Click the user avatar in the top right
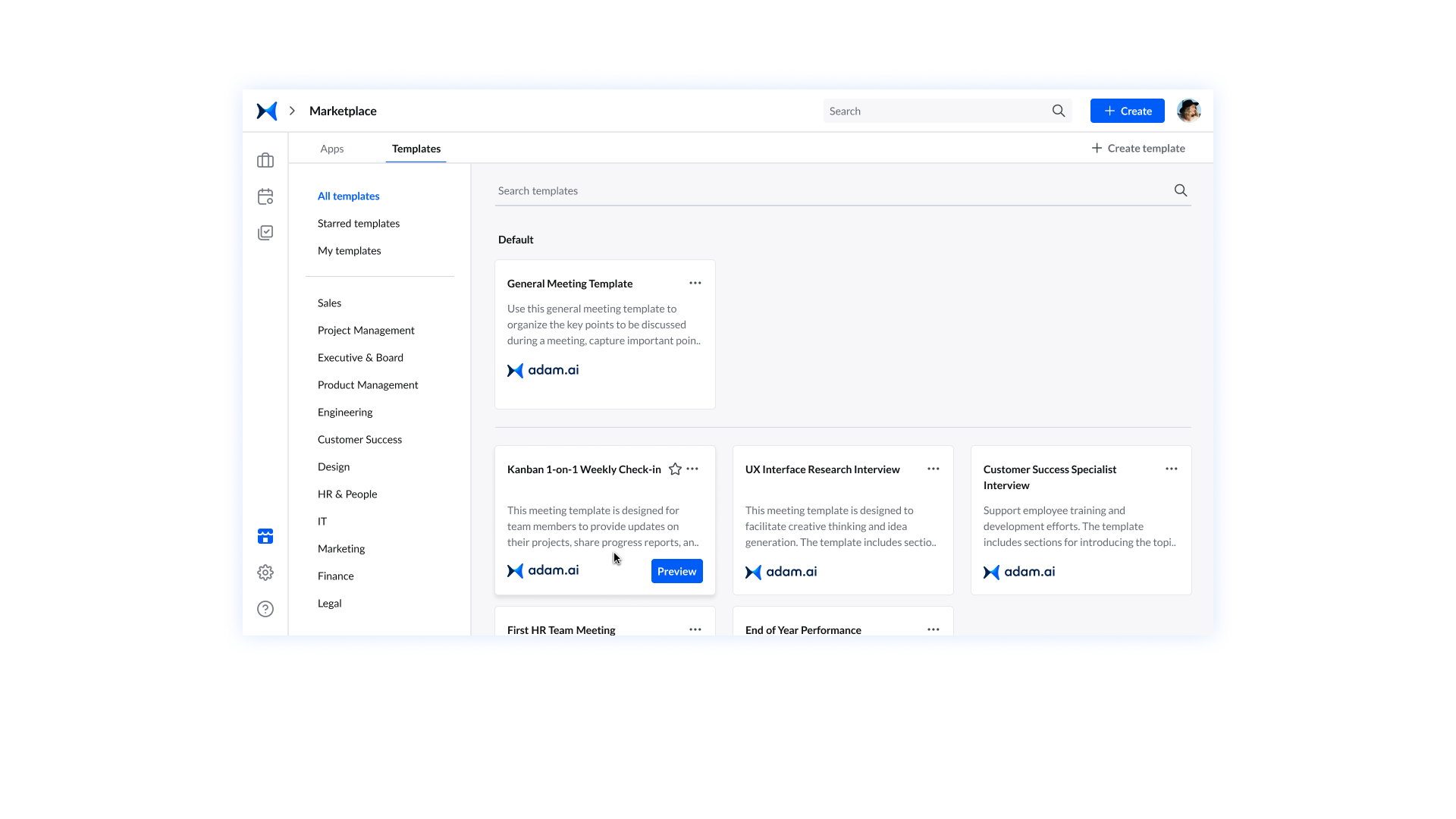This screenshot has width=1456, height=819. tap(1188, 111)
